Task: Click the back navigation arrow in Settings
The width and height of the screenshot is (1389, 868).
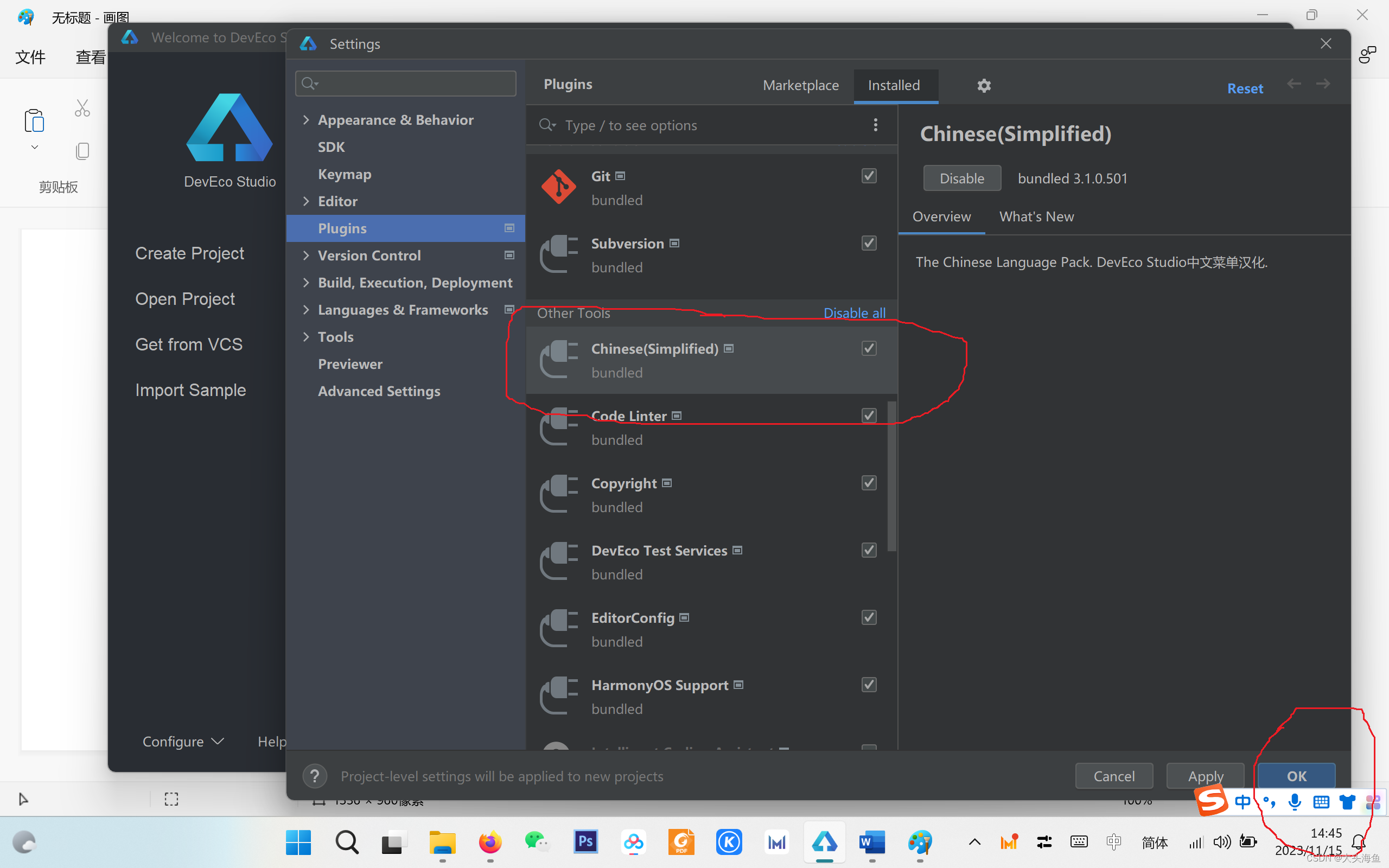Action: click(1294, 85)
